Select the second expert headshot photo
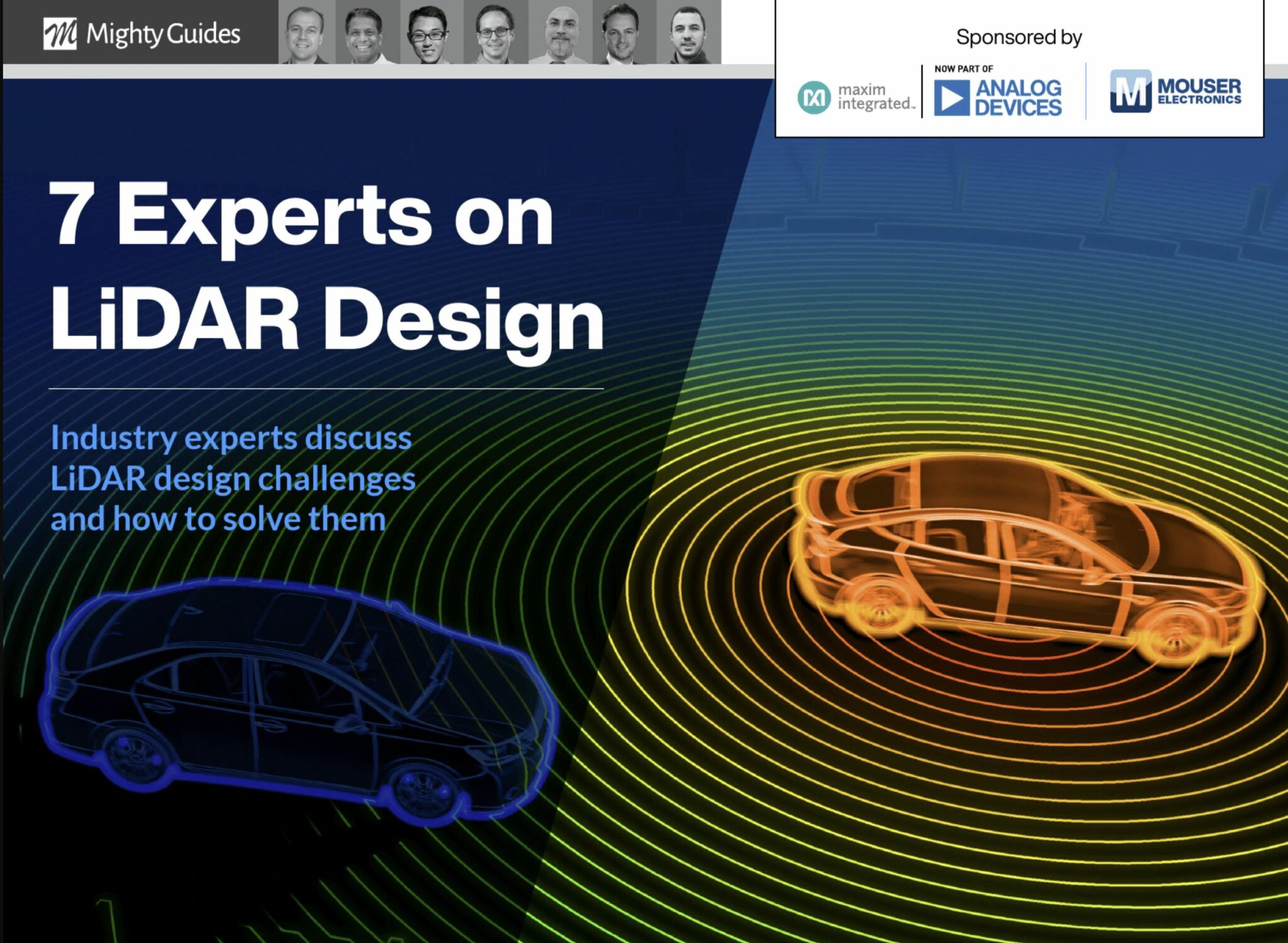This screenshot has width=1288, height=943. tap(367, 32)
